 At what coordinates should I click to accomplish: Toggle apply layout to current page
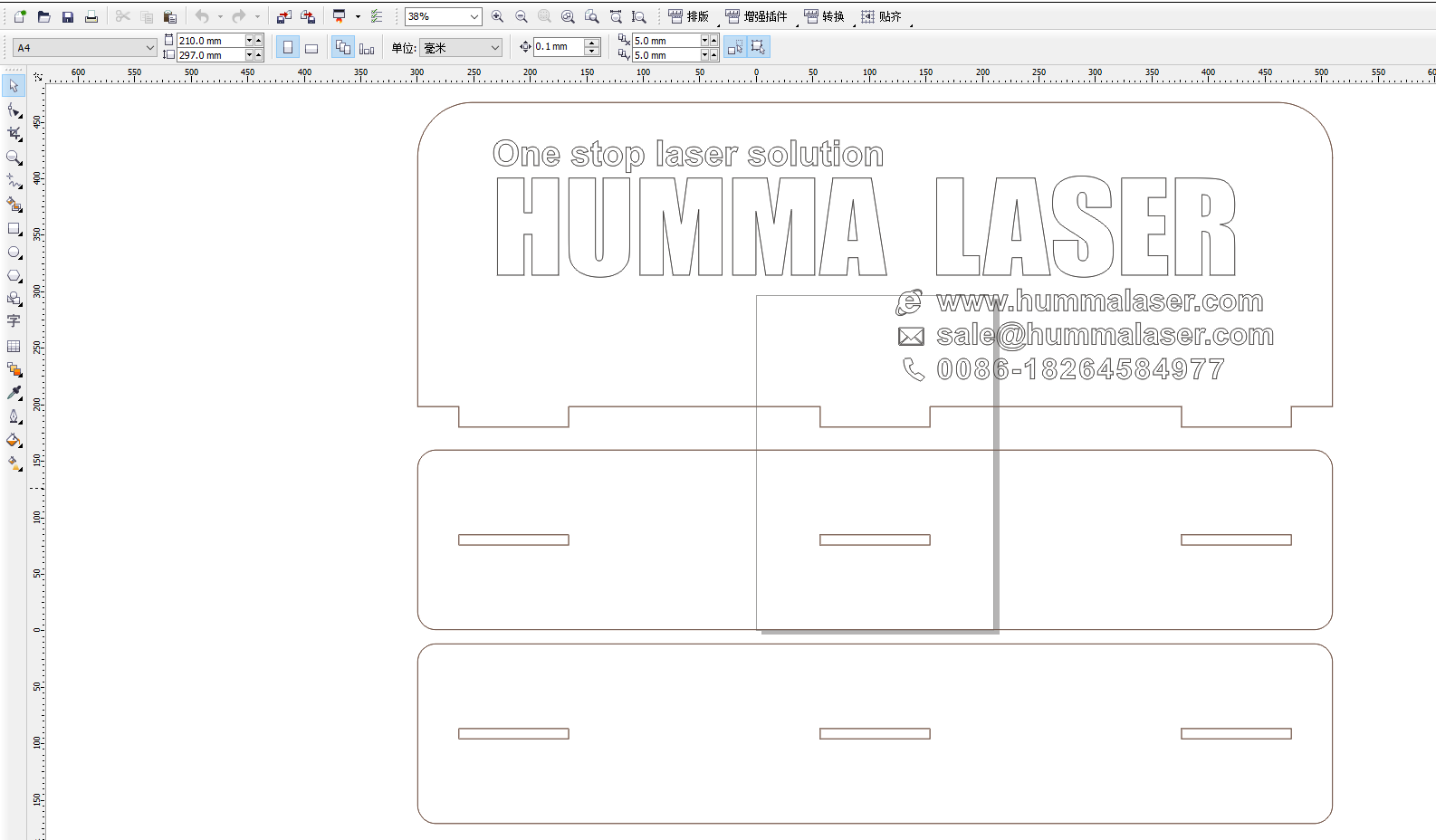[367, 47]
